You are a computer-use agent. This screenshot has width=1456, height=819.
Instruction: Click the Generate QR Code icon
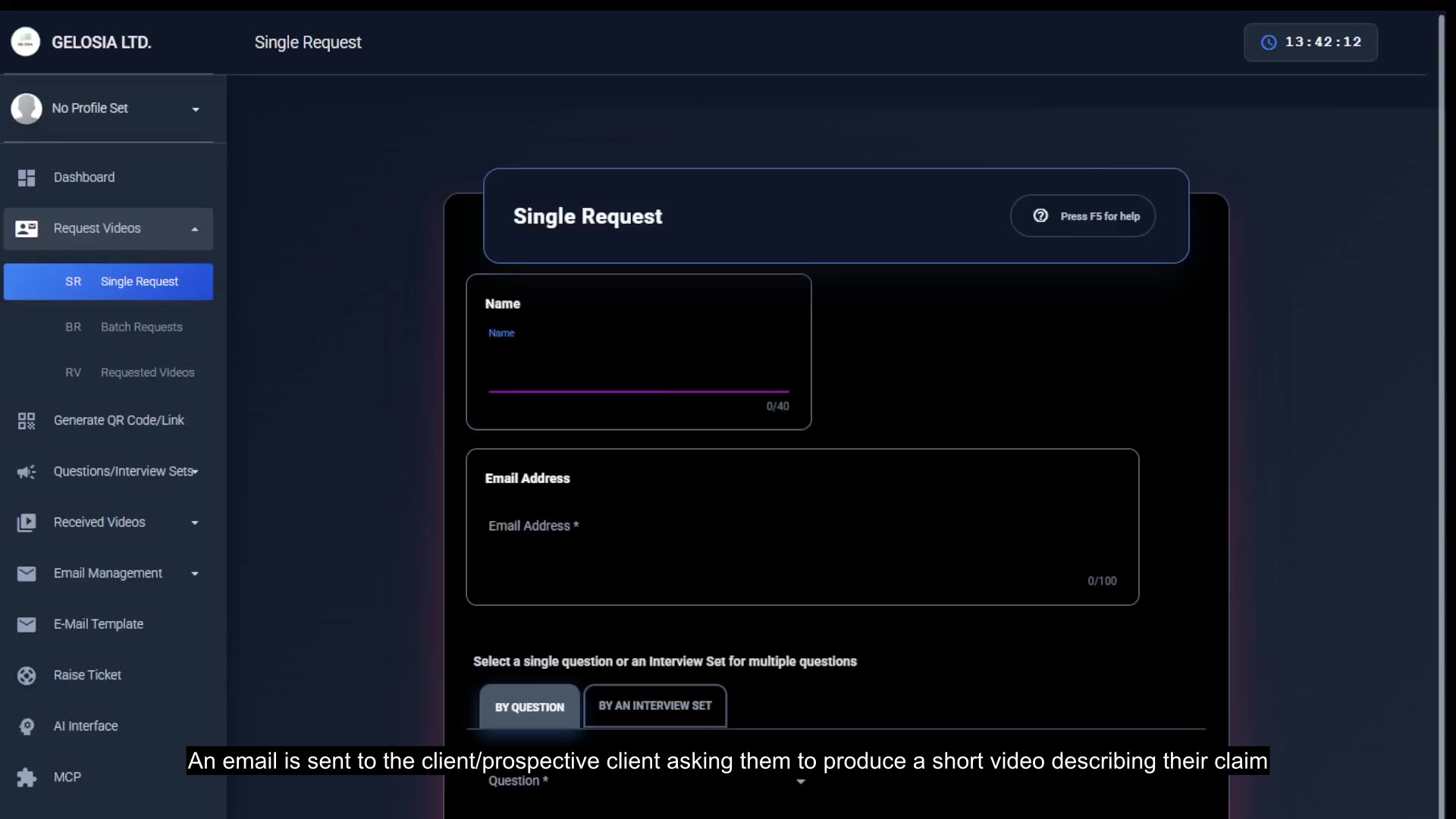27,421
